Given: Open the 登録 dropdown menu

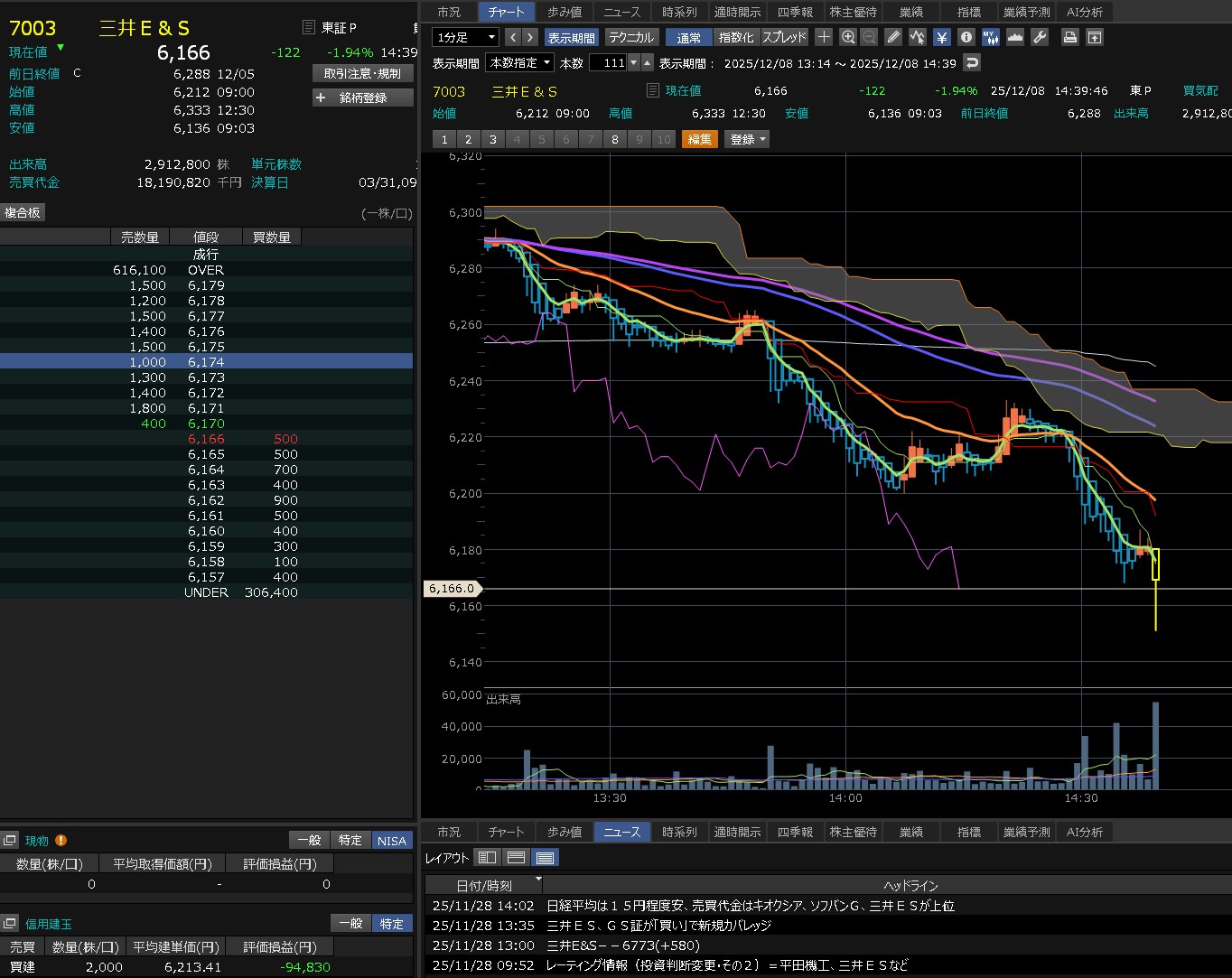Looking at the screenshot, I should [x=747, y=139].
